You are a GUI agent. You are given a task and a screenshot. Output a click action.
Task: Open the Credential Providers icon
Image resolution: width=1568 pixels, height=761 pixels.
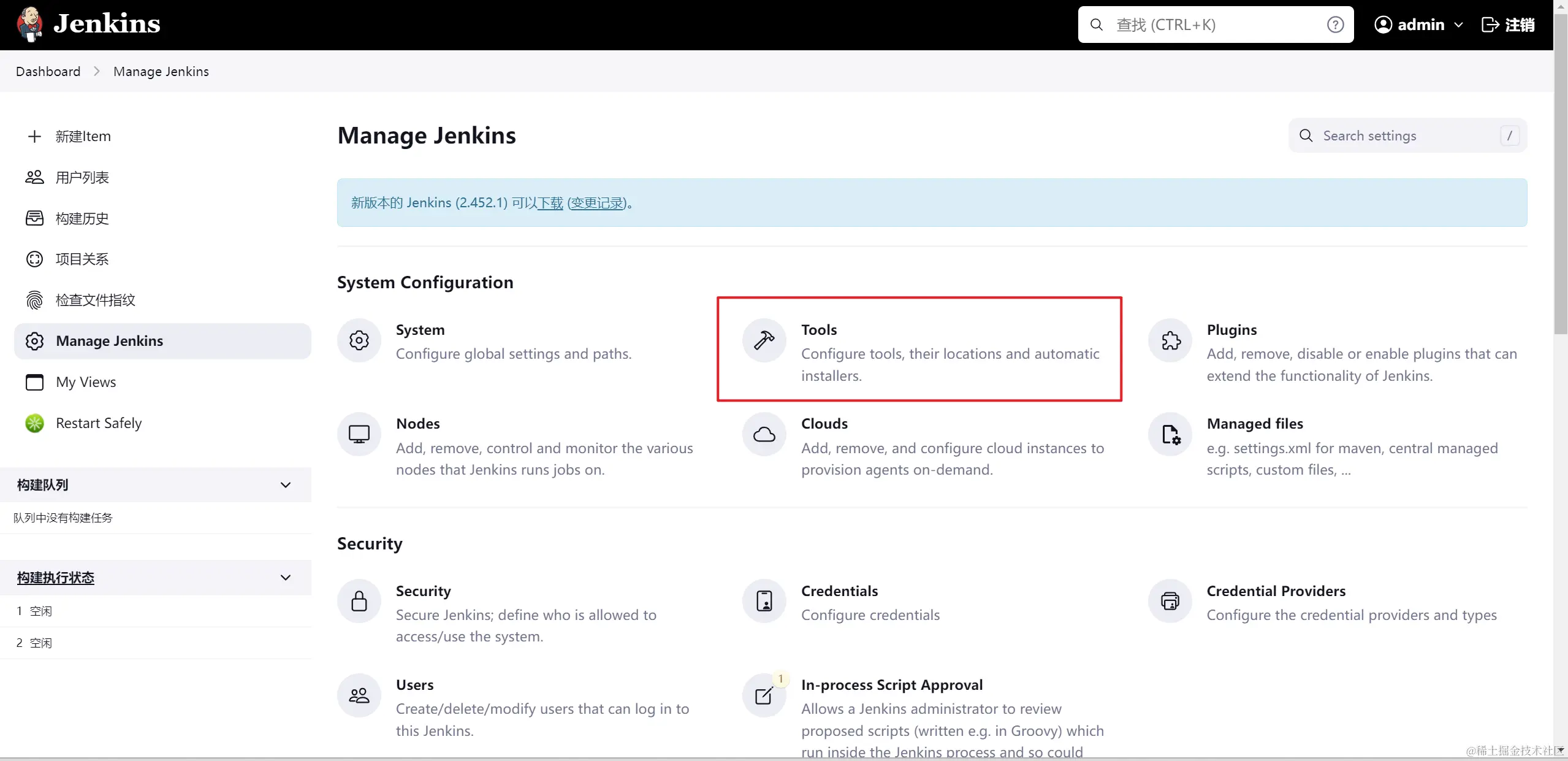1170,601
